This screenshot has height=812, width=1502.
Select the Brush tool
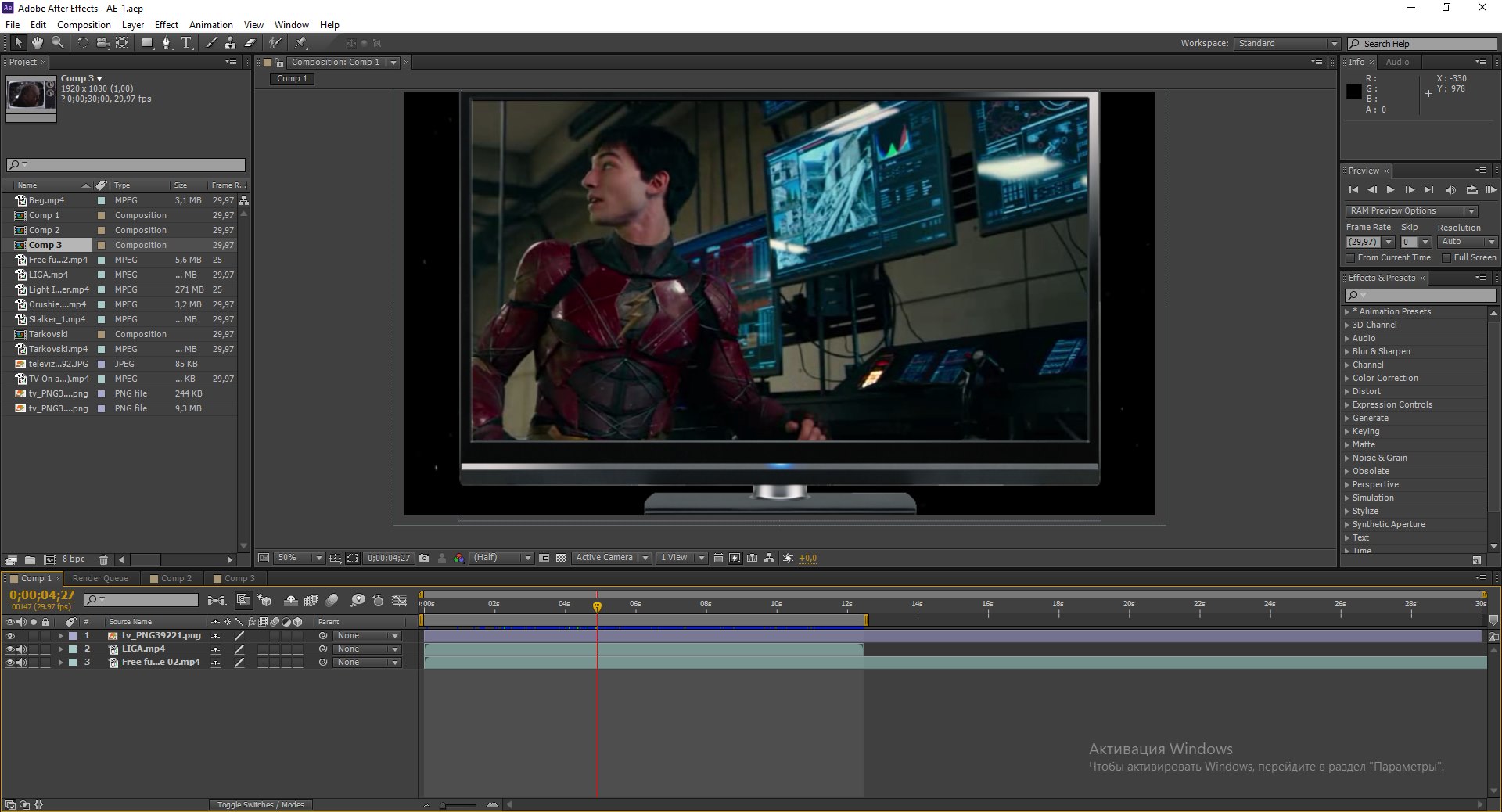click(x=211, y=43)
